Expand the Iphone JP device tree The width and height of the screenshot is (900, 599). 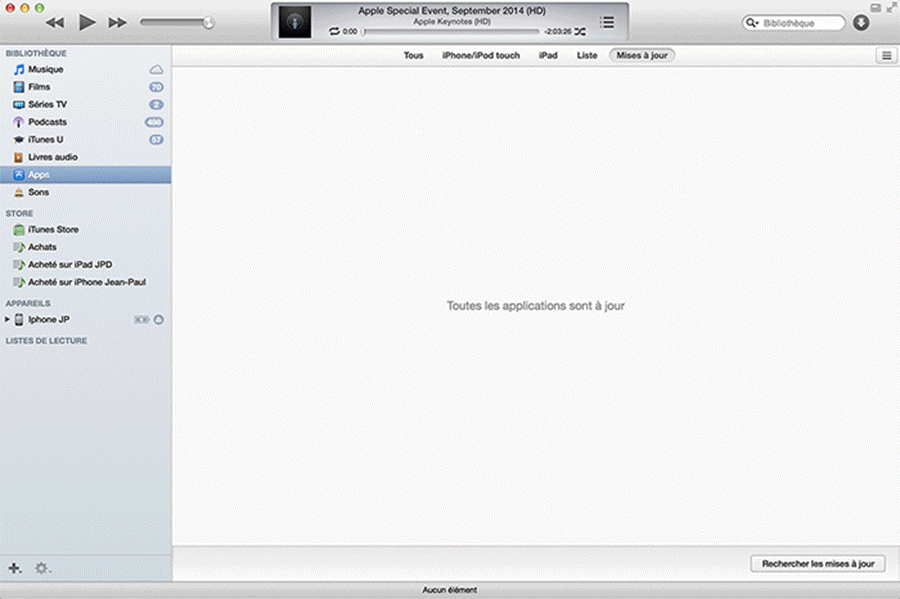click(x=7, y=320)
